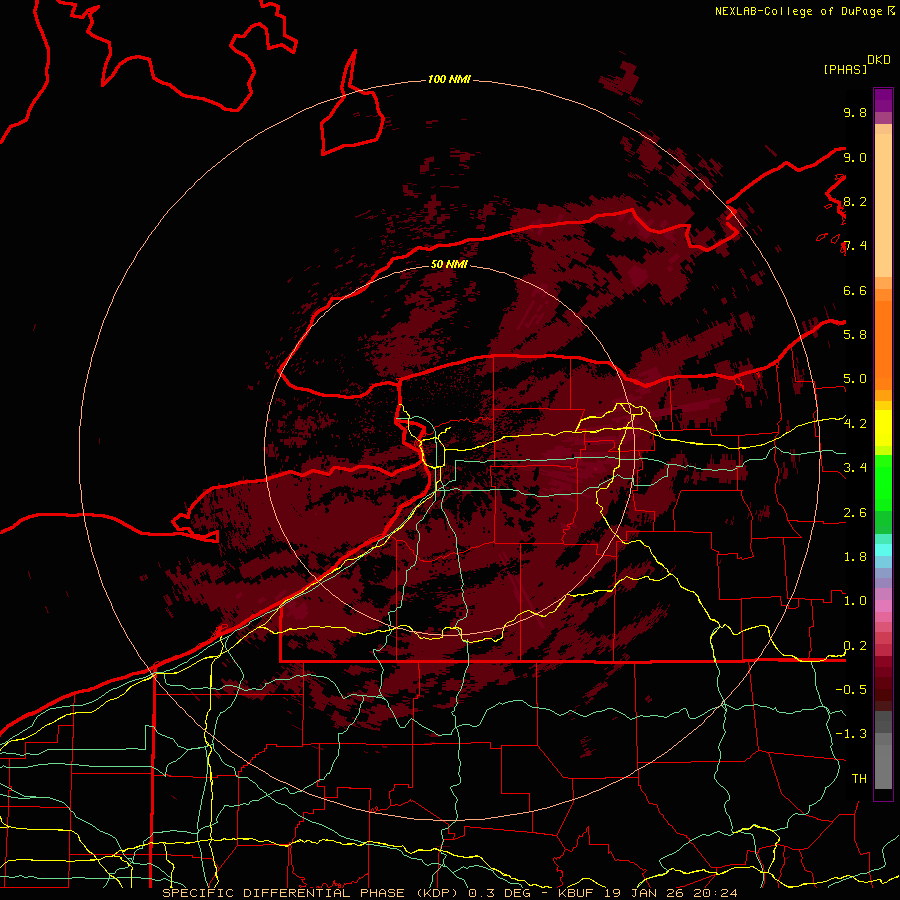900x900 pixels.
Task: Click the 3.4 scale value label
Action: pyautogui.click(x=855, y=468)
